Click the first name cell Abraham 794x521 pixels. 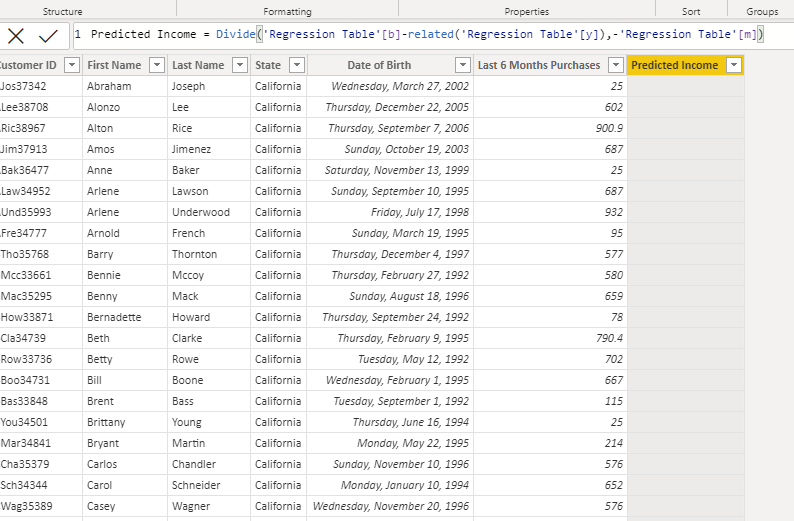[x=109, y=86]
